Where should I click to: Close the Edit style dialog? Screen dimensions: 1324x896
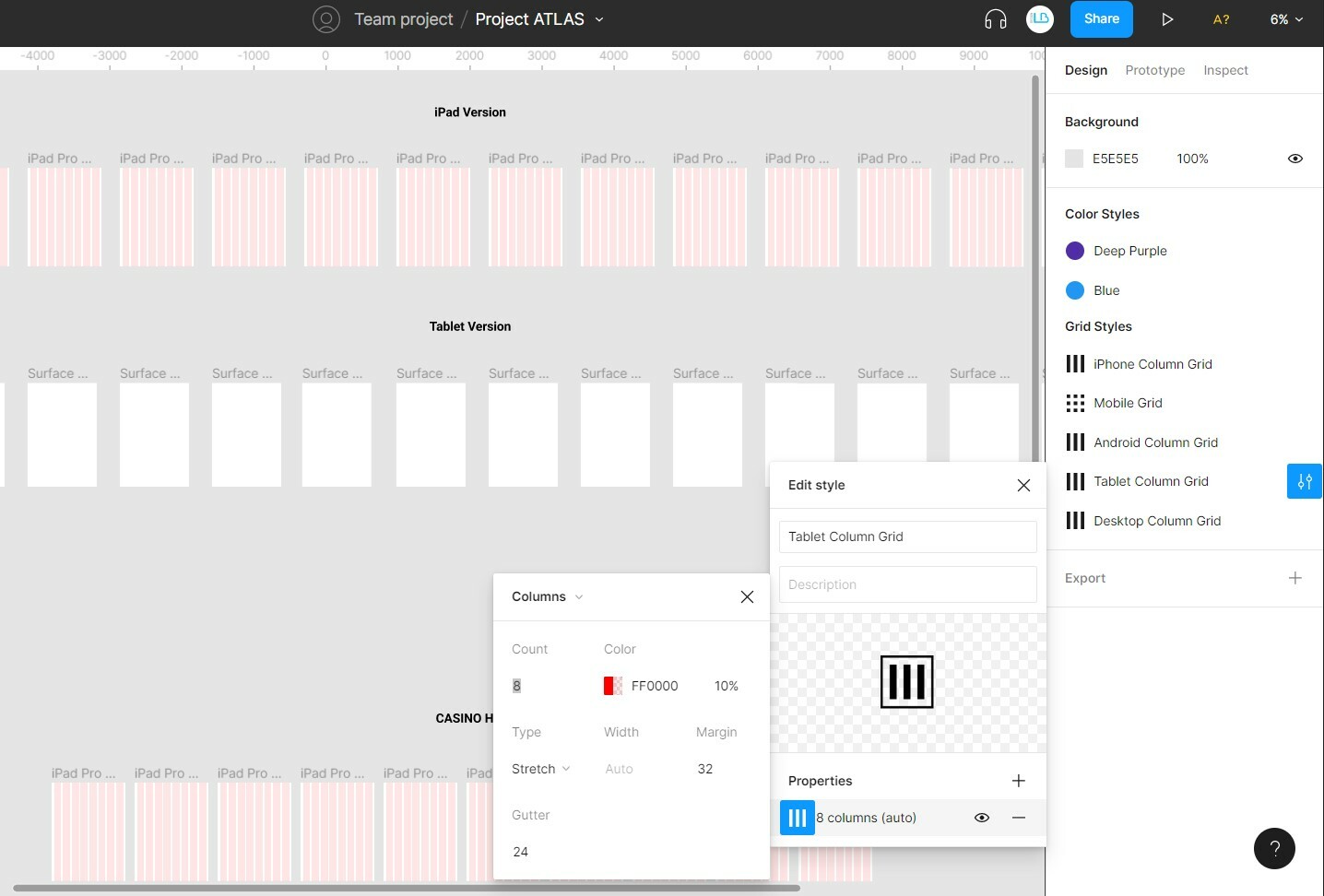point(1023,485)
